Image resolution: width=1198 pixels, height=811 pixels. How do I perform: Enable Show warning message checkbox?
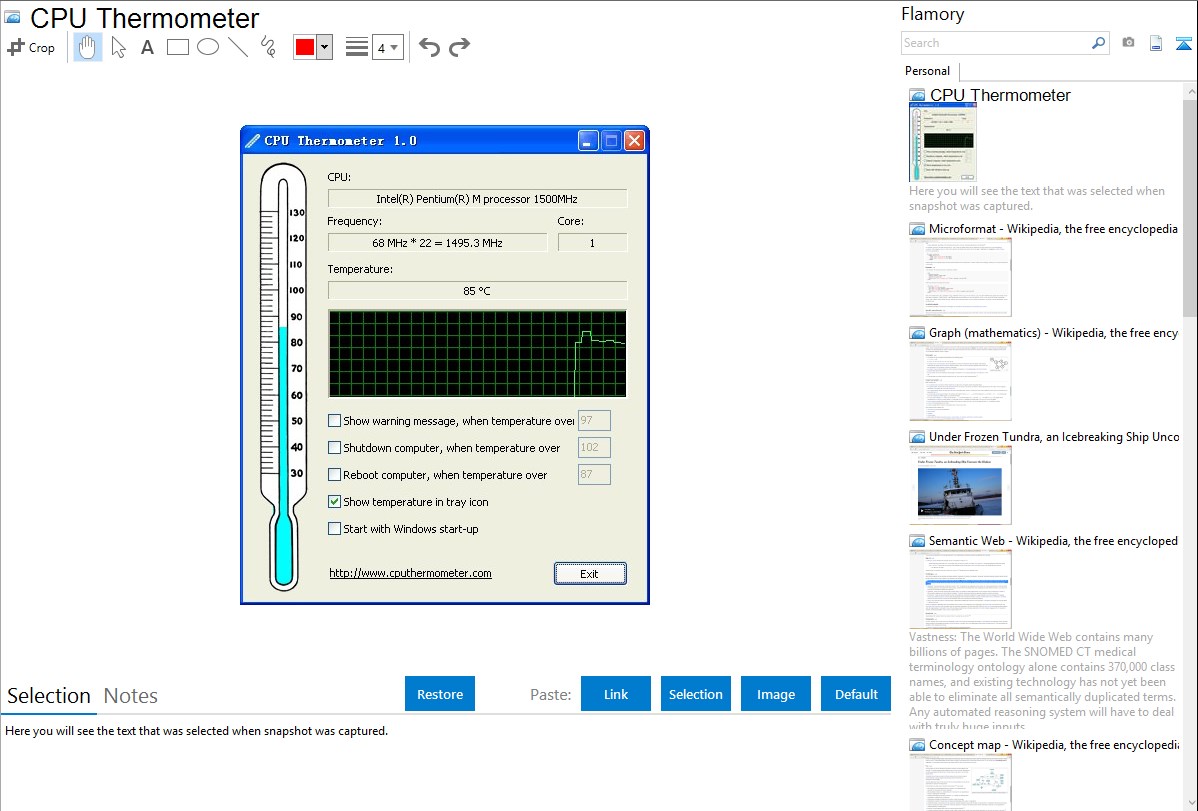(335, 421)
